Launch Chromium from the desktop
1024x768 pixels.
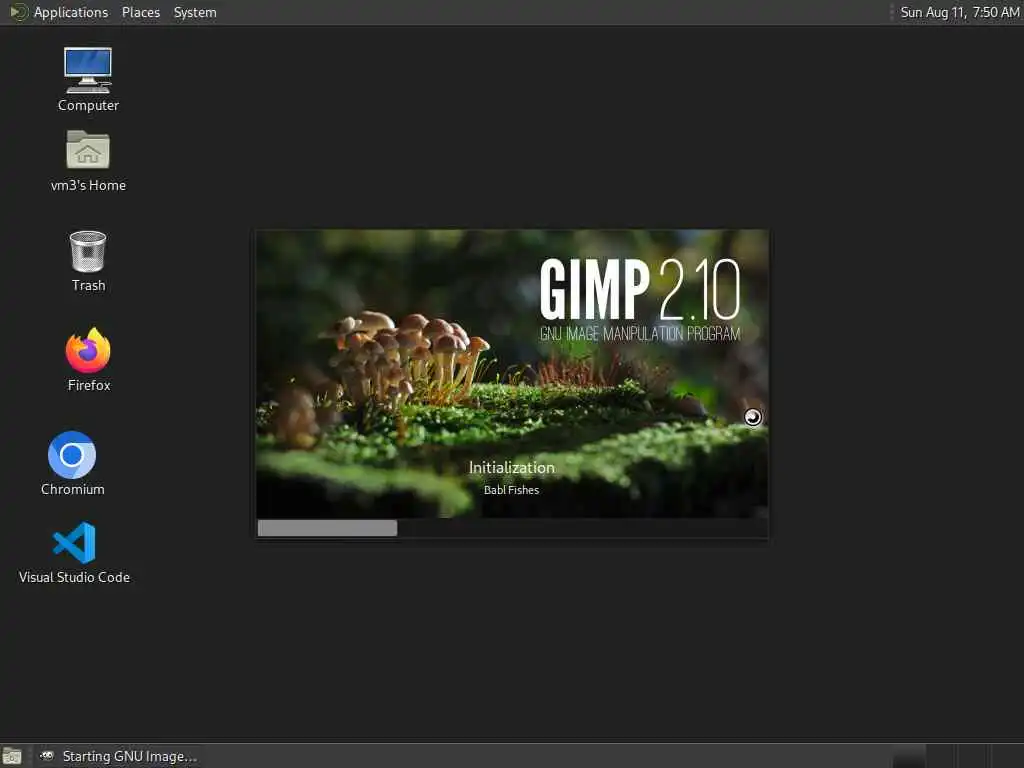[72, 463]
